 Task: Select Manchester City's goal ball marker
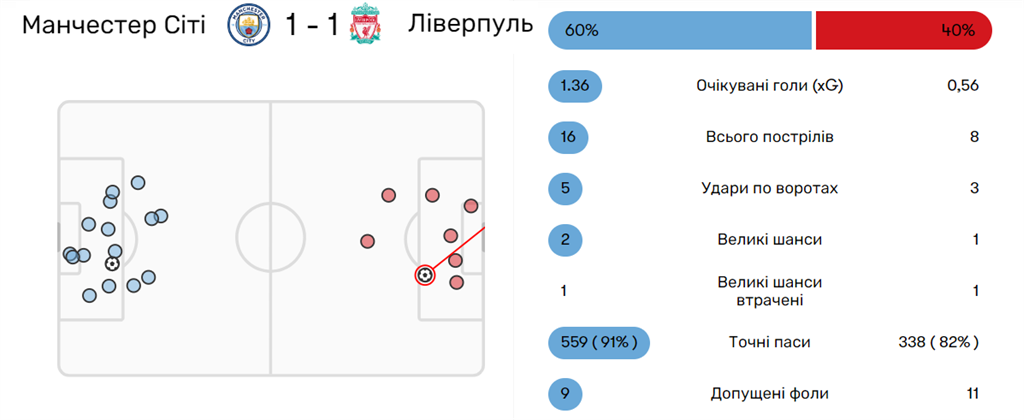point(111,264)
